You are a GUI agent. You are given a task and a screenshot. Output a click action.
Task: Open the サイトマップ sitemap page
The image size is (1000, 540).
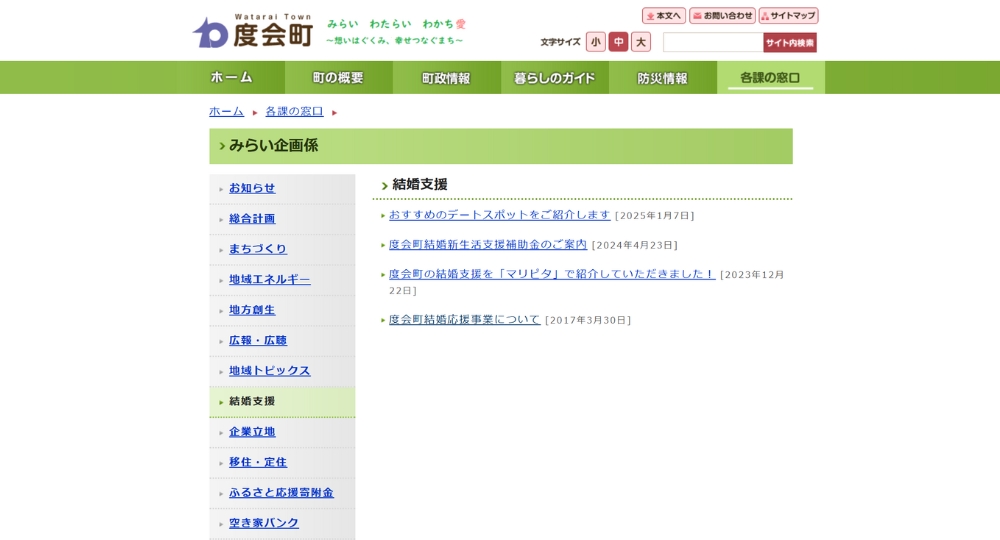tap(788, 16)
